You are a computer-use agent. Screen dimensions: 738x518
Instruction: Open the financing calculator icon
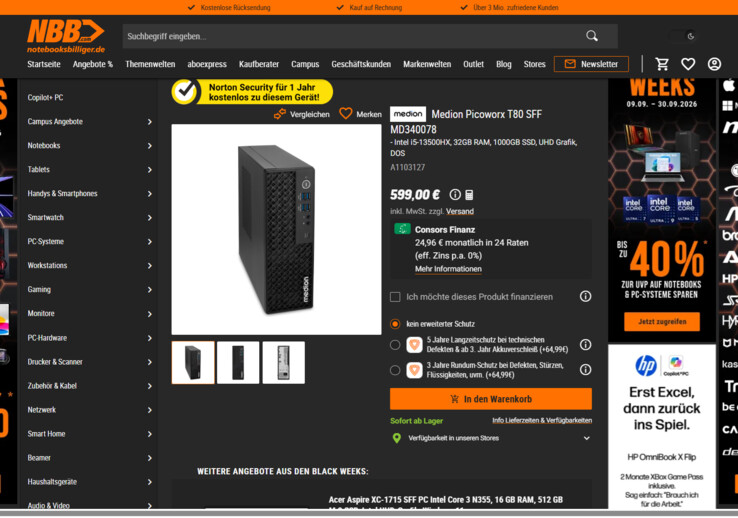[x=469, y=195]
